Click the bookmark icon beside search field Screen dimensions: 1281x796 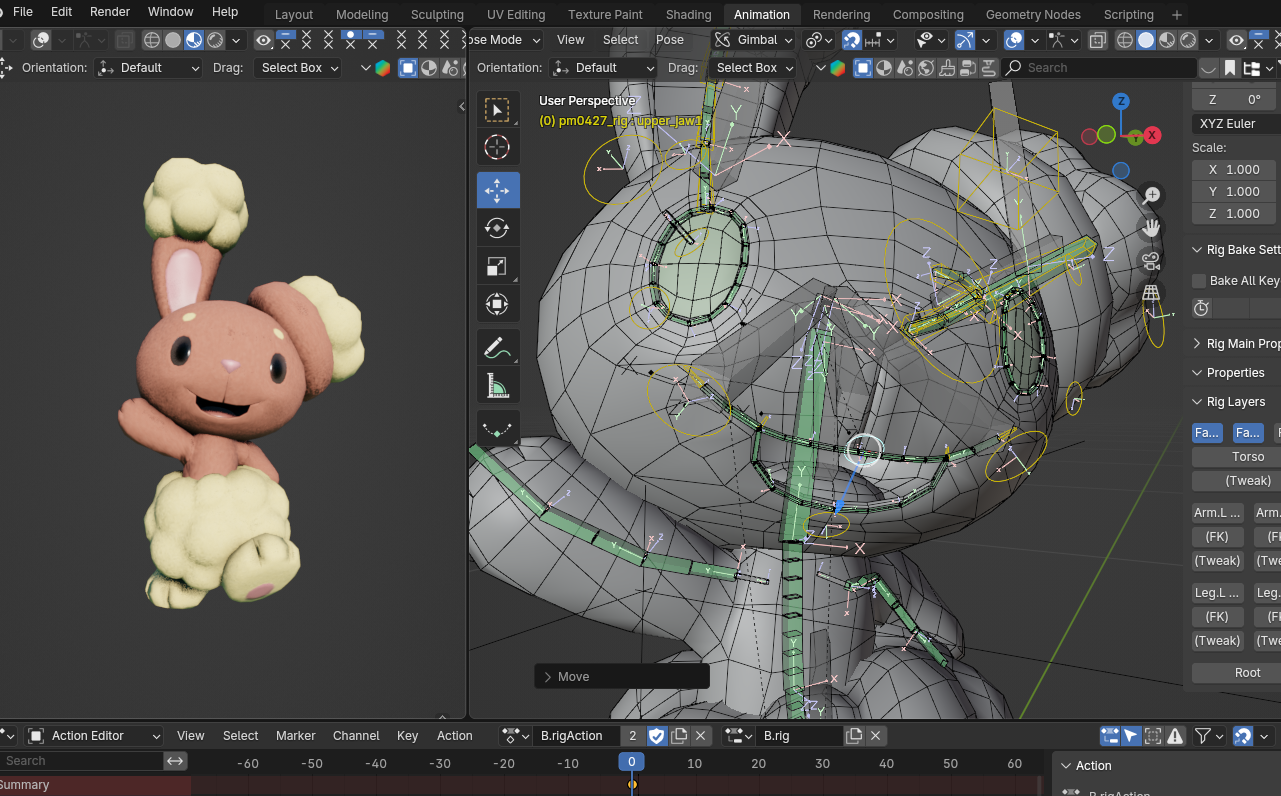tap(1230, 67)
